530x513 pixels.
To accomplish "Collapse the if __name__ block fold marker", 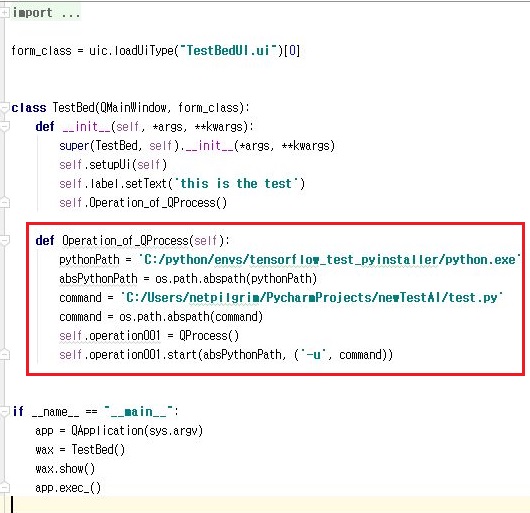I will coord(4,412).
